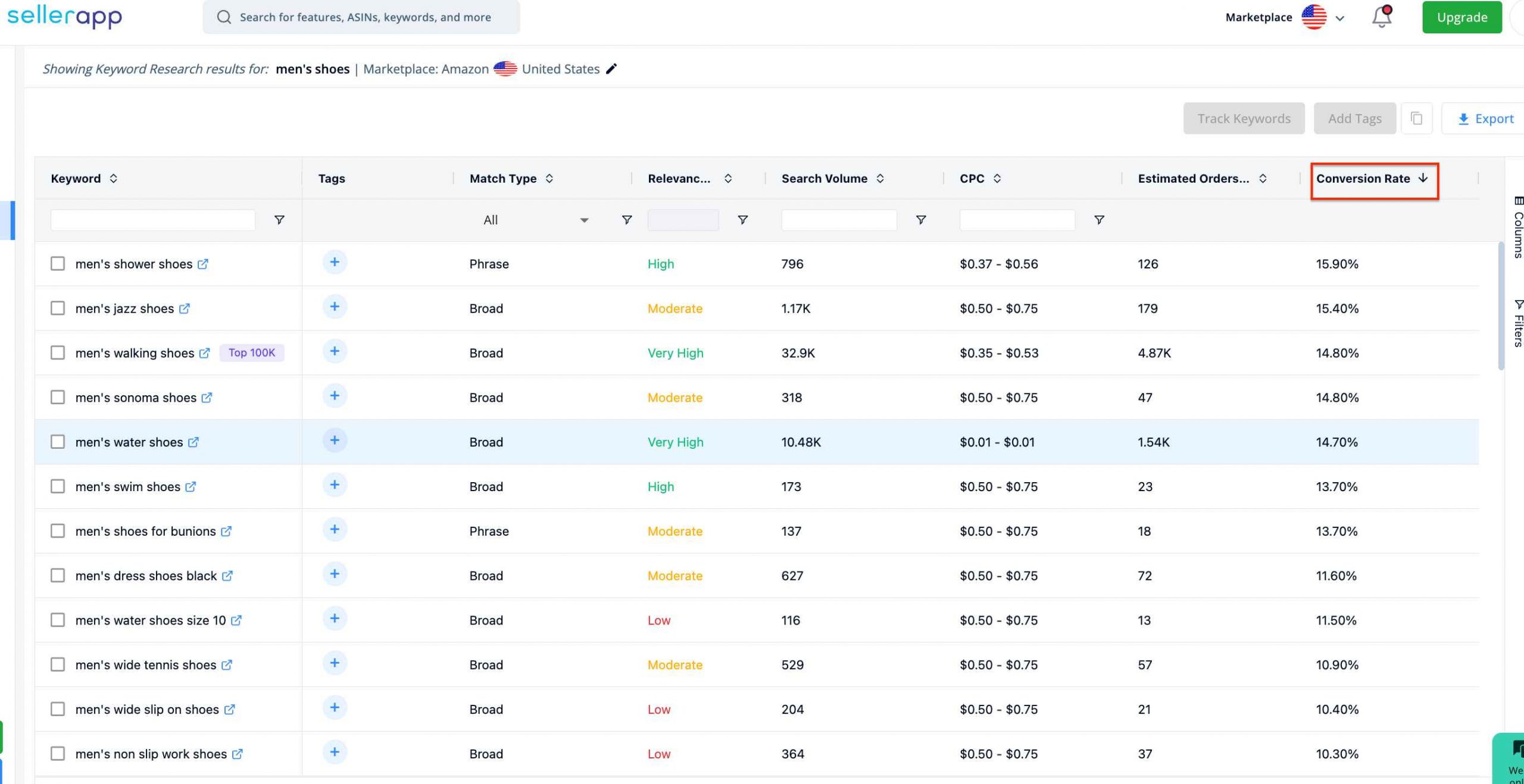1524x784 pixels.
Task: Open men's wide tennis shoes external link
Action: pos(227,665)
